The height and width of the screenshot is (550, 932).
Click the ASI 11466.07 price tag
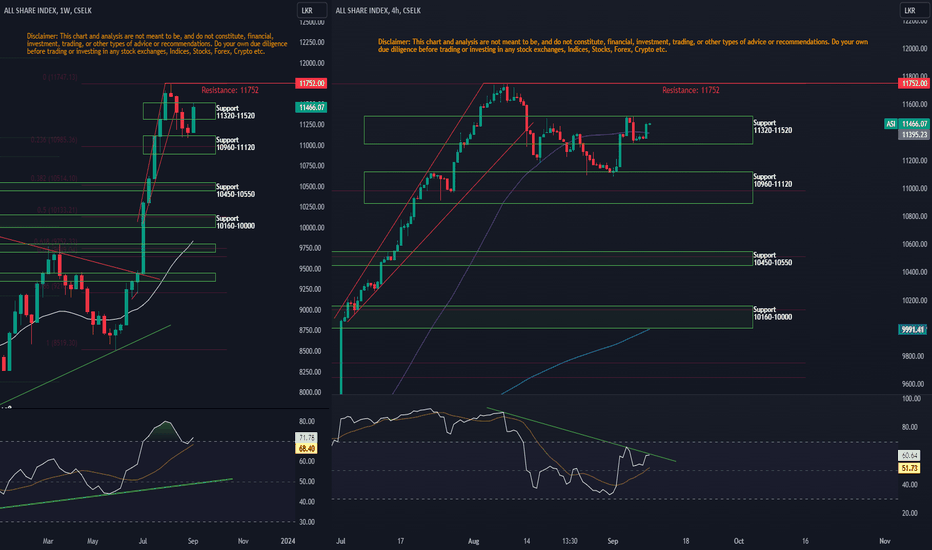point(906,124)
